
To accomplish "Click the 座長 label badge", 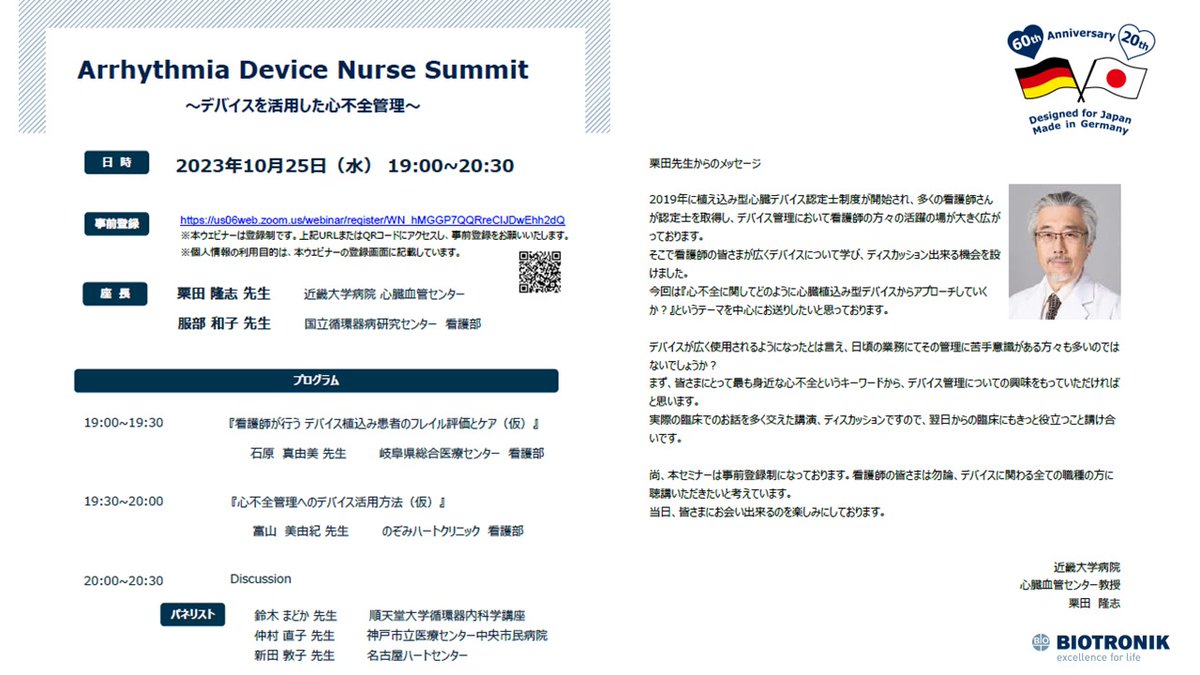I will tap(116, 294).
